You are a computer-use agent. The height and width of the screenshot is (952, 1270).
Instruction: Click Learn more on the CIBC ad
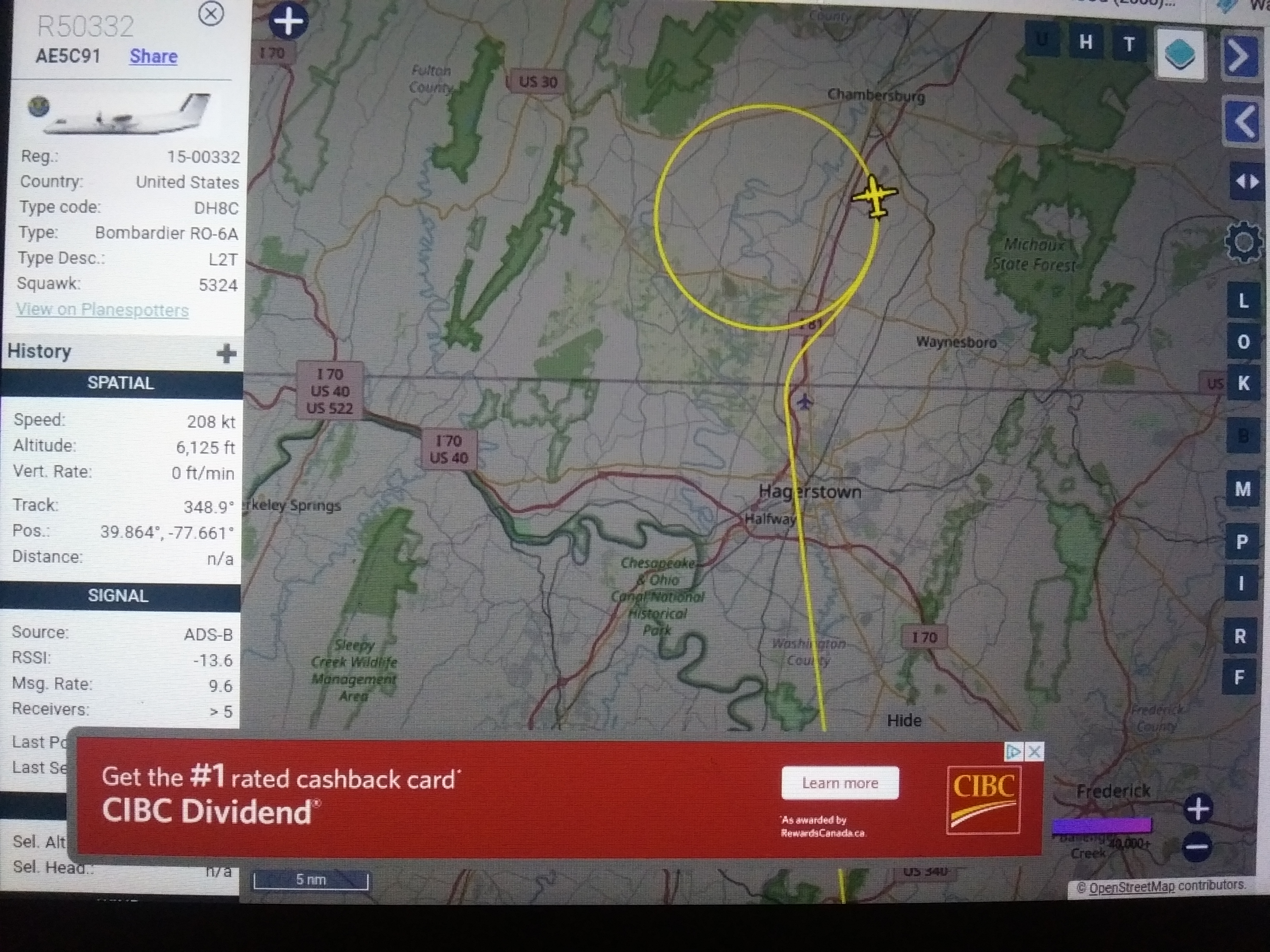coord(840,783)
